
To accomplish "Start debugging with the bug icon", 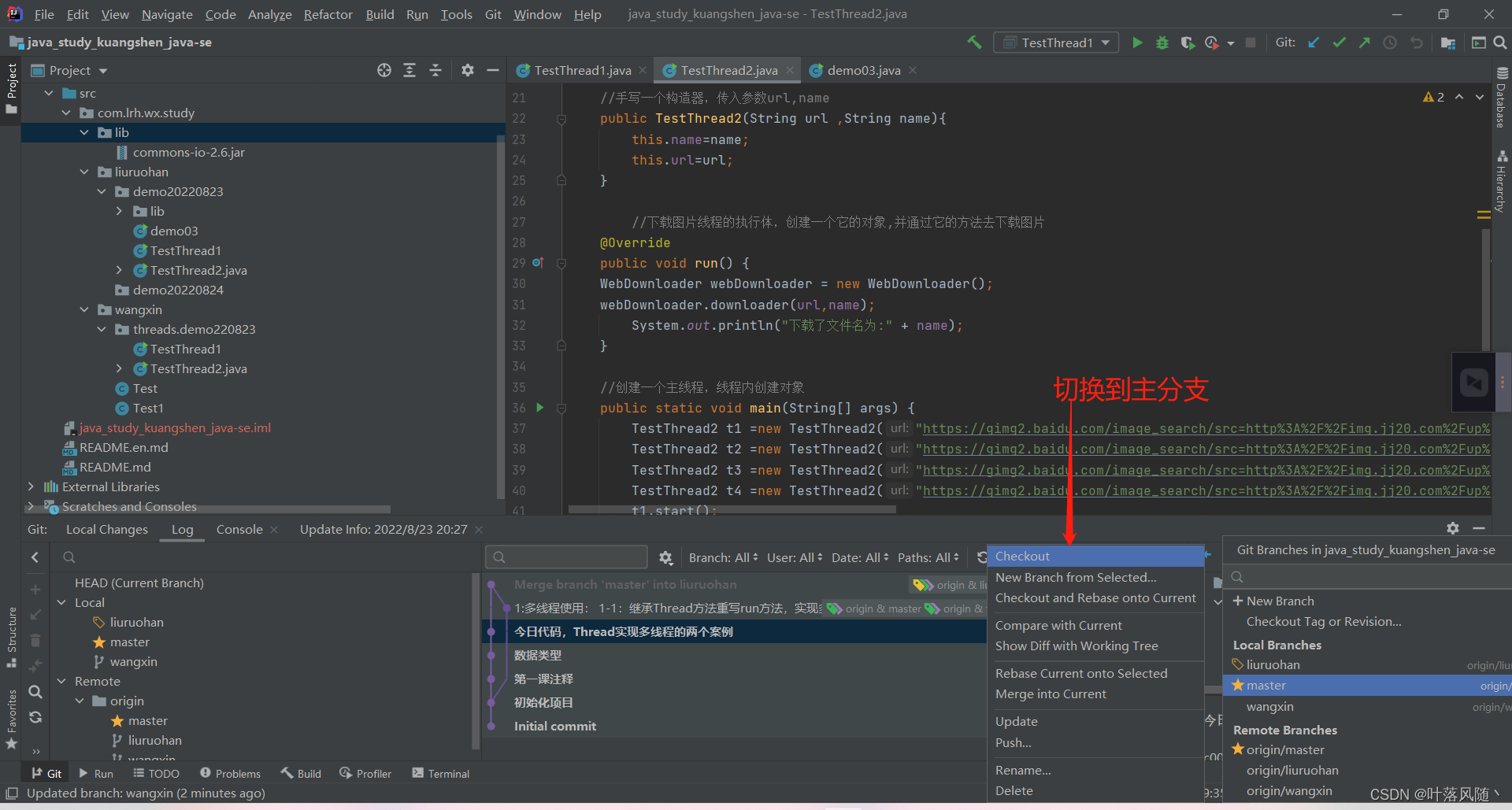I will tap(1162, 43).
